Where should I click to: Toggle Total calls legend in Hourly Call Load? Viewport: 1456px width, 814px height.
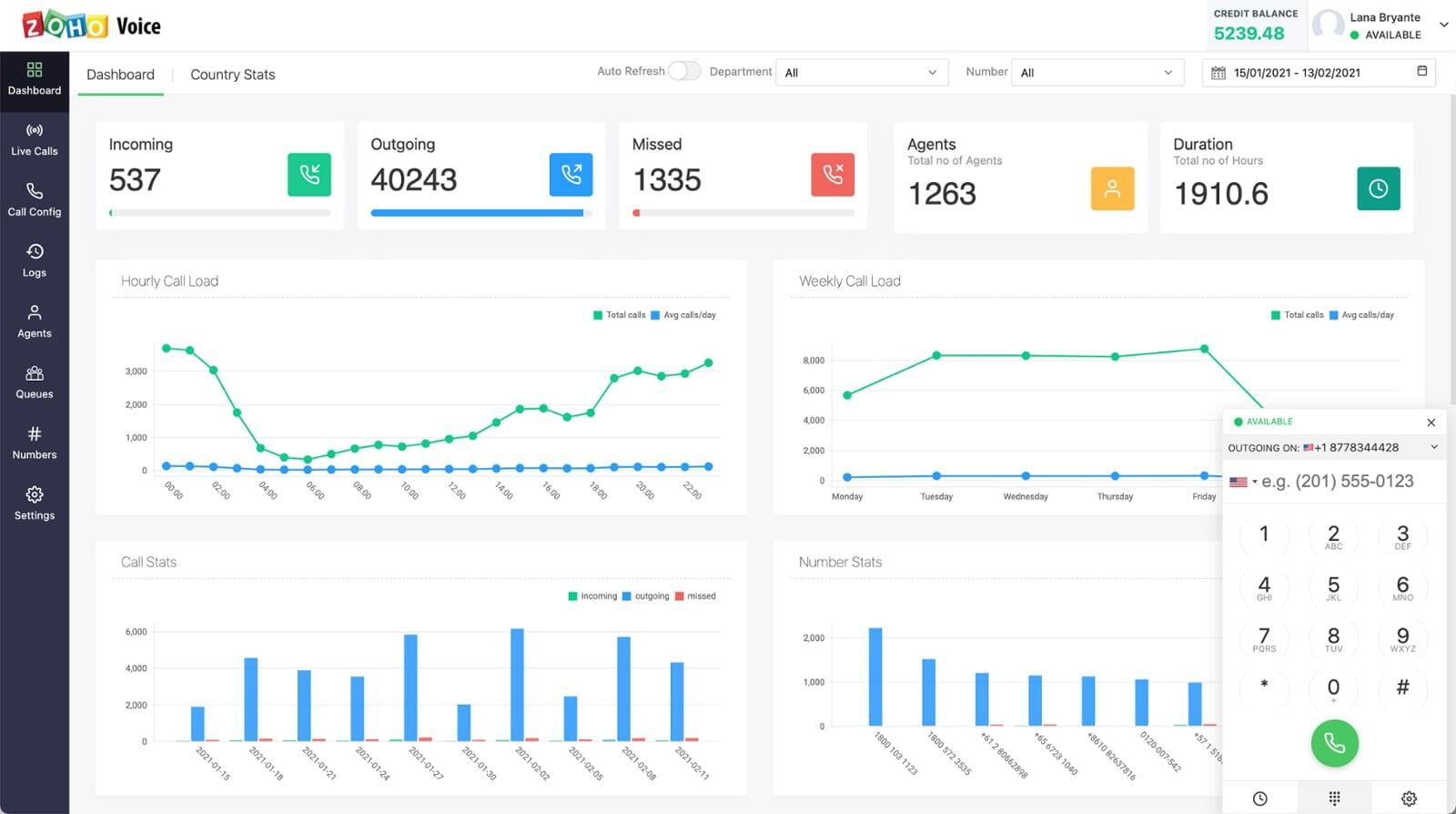tap(620, 315)
